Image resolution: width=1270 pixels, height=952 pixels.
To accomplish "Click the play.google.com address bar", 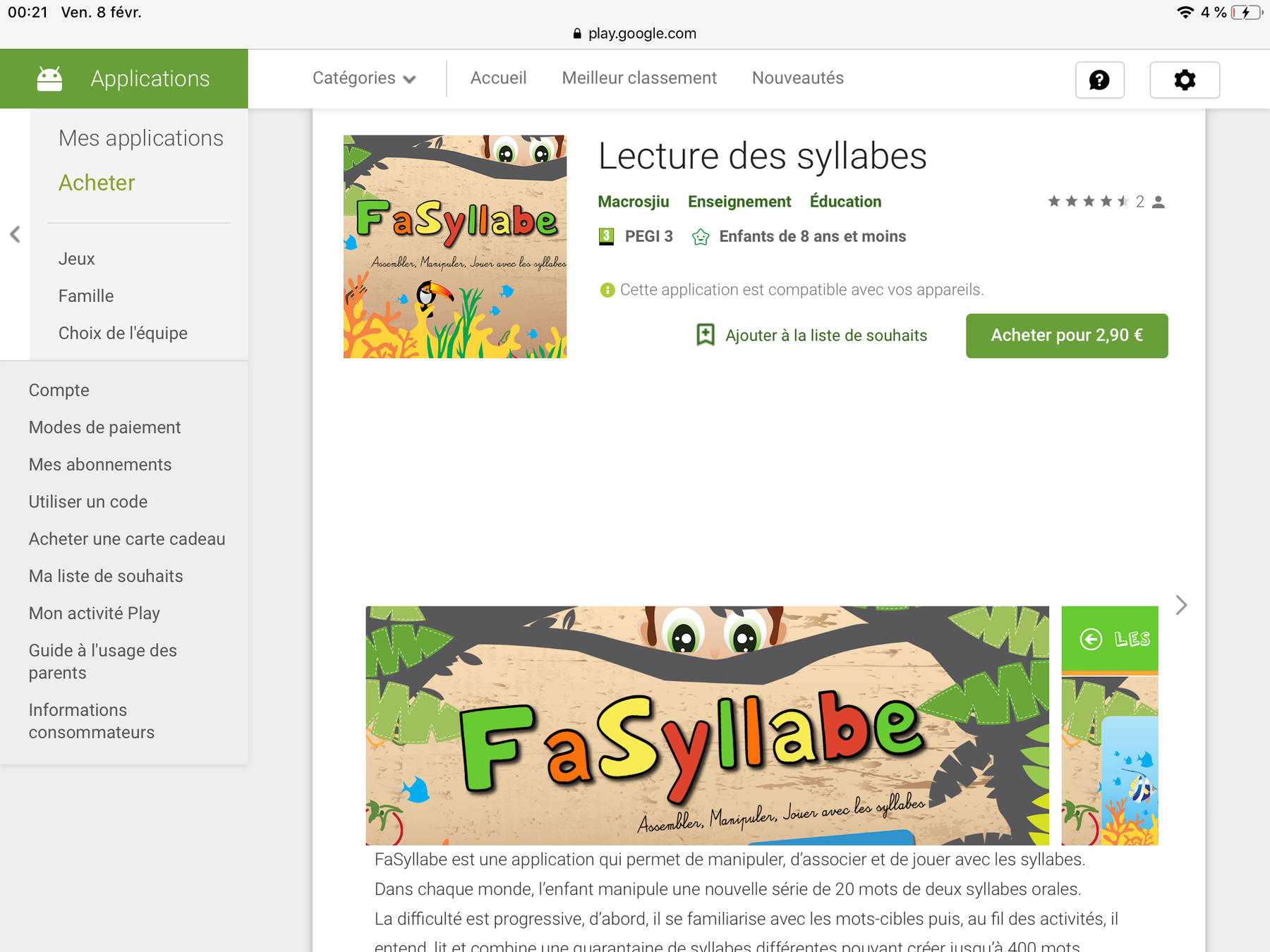I will coord(634,33).
